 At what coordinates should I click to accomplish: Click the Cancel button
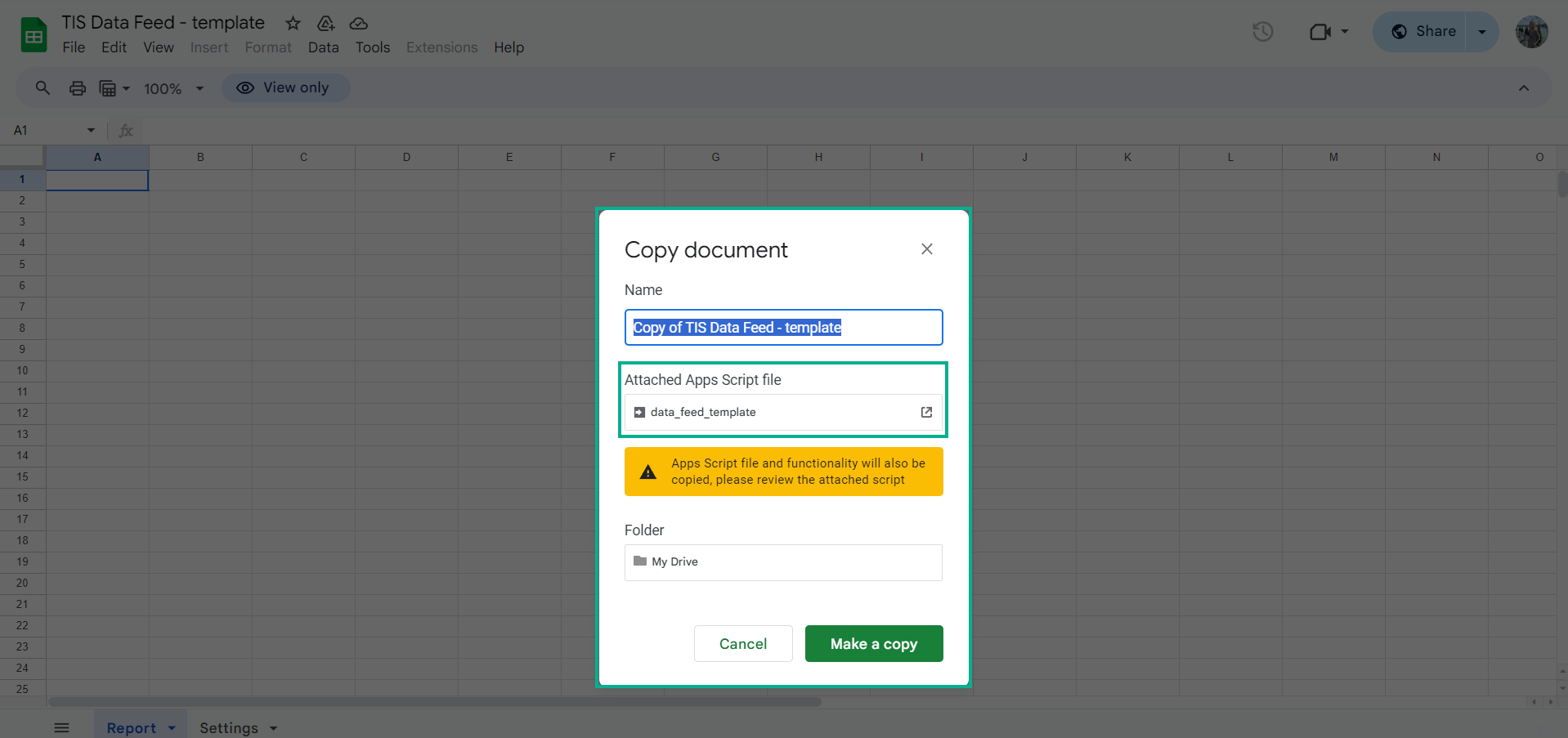click(742, 644)
